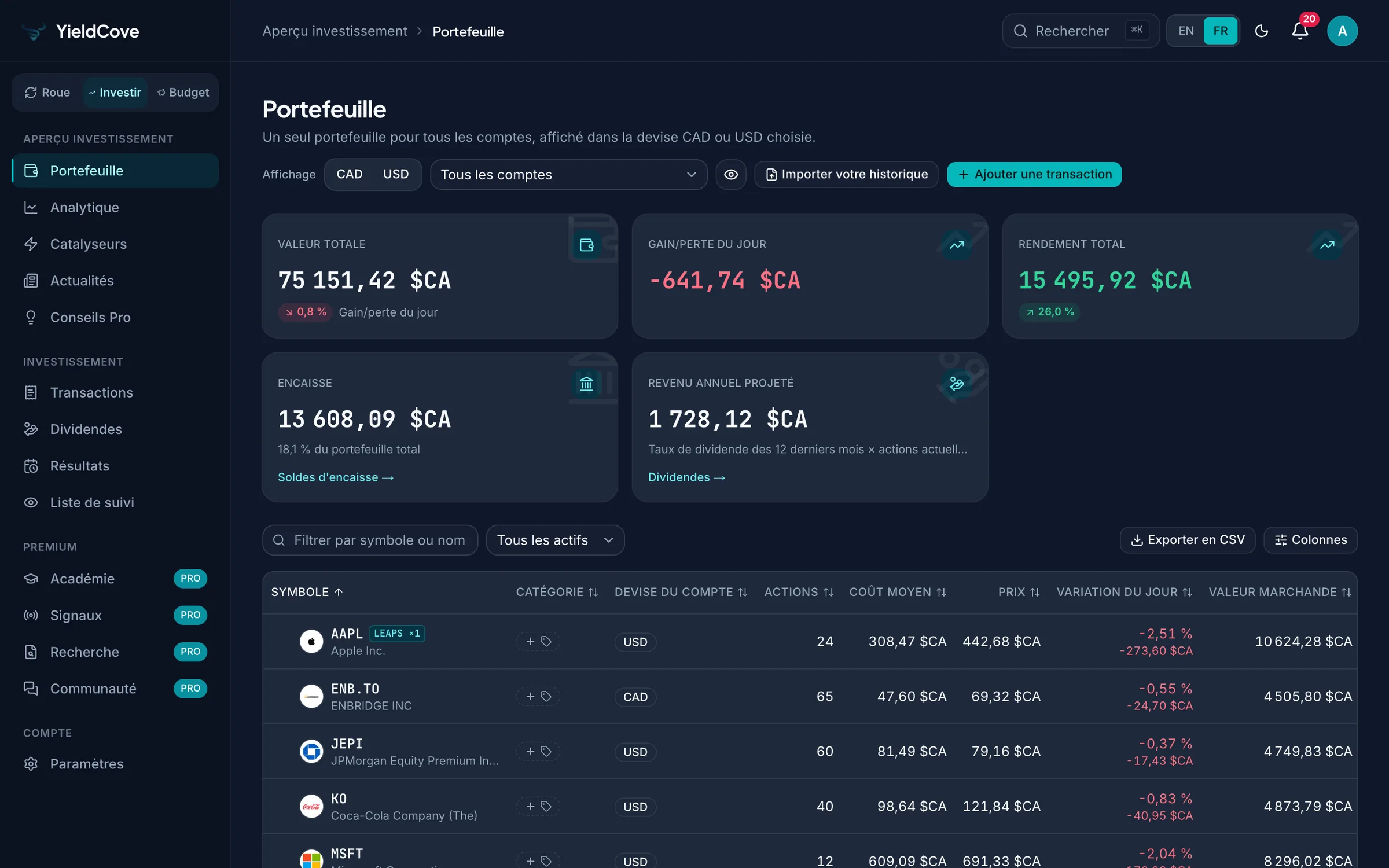Viewport: 1389px width, 868px height.
Task: Open Actualités news item
Action: point(115,281)
